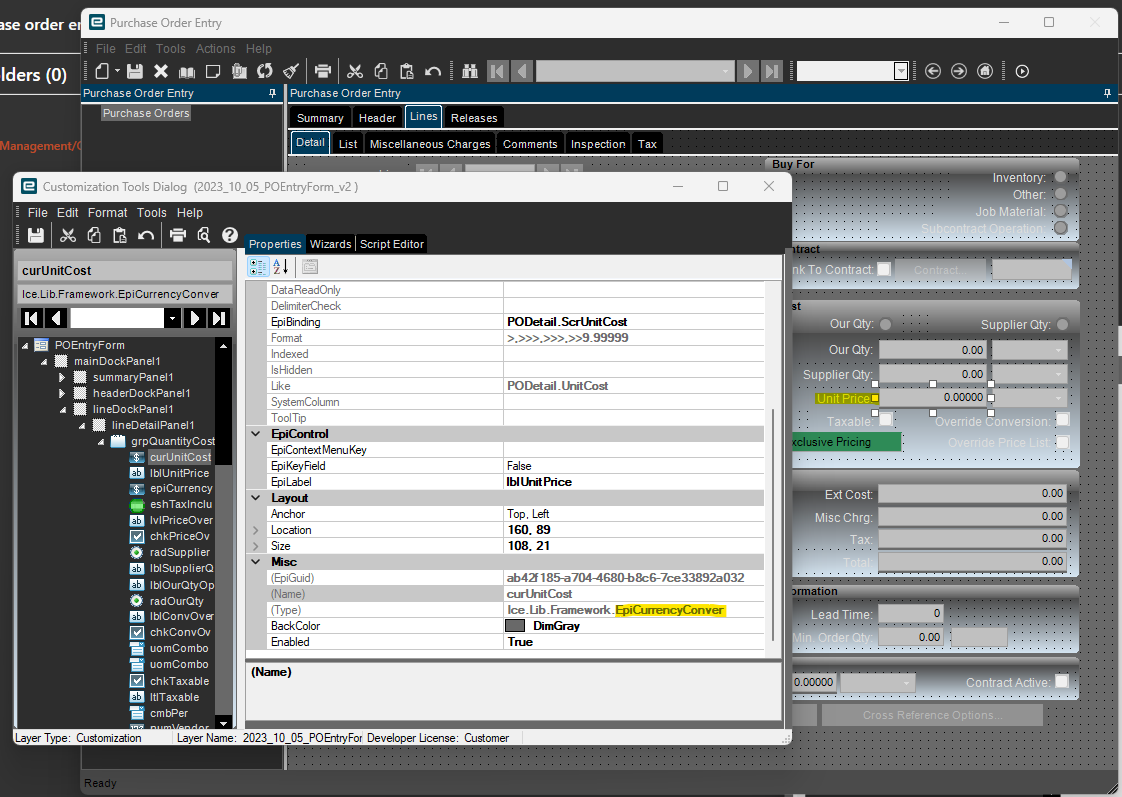Click the DimGray BackColor swatch
The image size is (1122, 797).
[x=514, y=625]
